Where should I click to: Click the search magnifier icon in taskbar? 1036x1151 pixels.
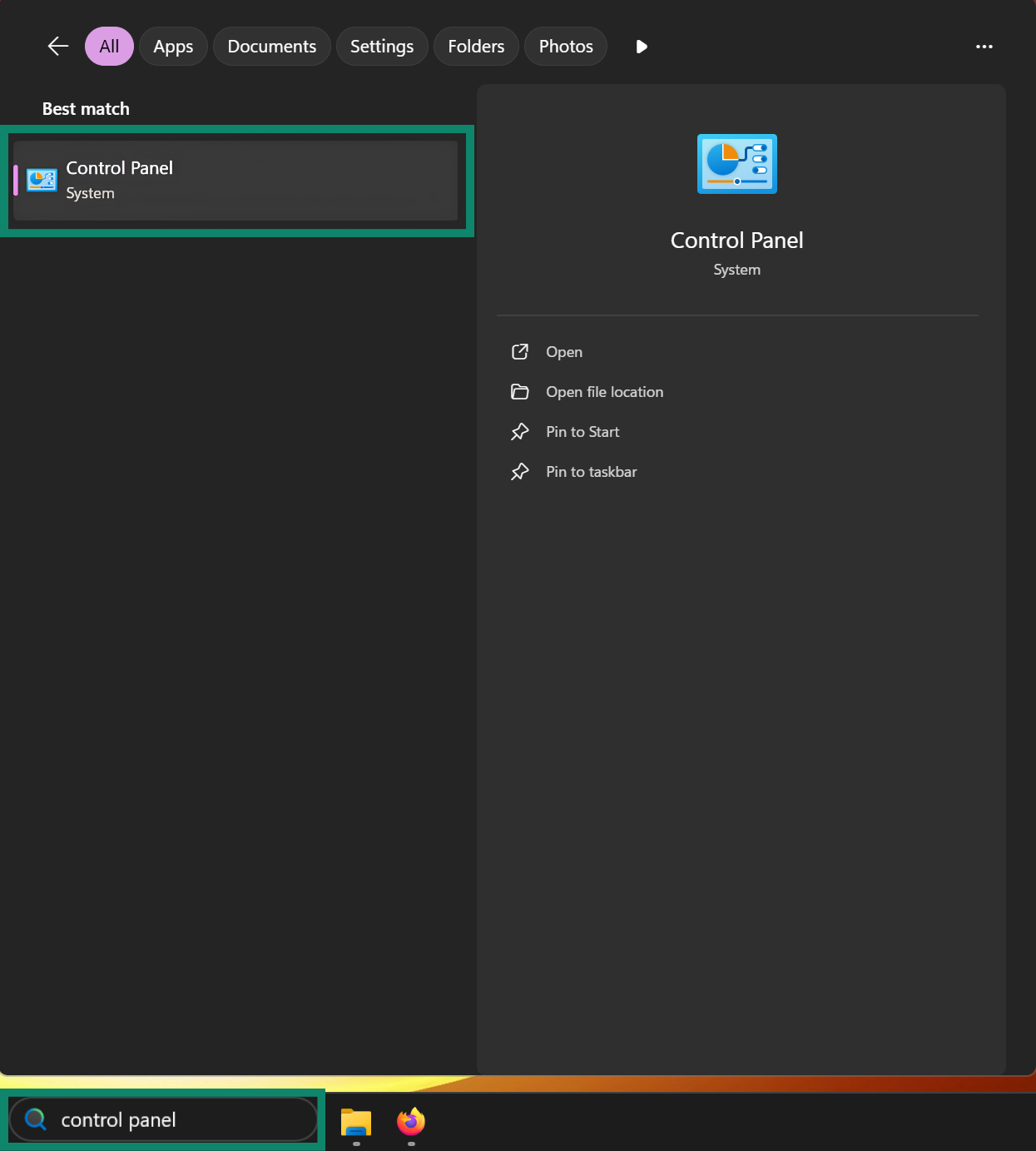(x=36, y=1119)
